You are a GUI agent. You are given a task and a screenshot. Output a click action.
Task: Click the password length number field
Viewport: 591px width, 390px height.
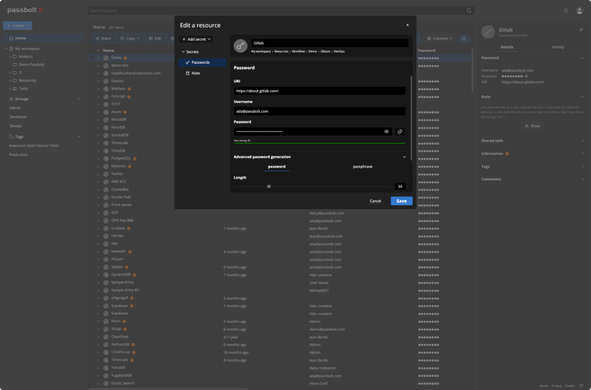click(x=400, y=187)
